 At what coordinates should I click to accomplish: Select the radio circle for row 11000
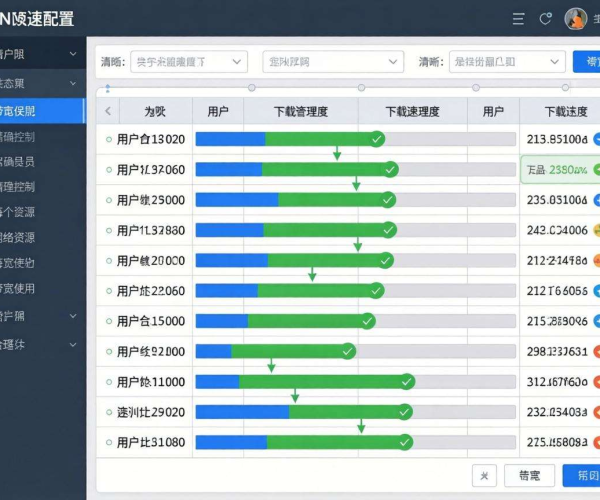[109, 382]
